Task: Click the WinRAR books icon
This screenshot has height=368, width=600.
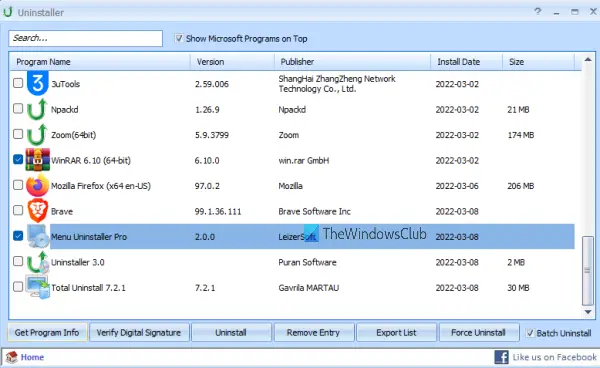Action: click(x=38, y=160)
